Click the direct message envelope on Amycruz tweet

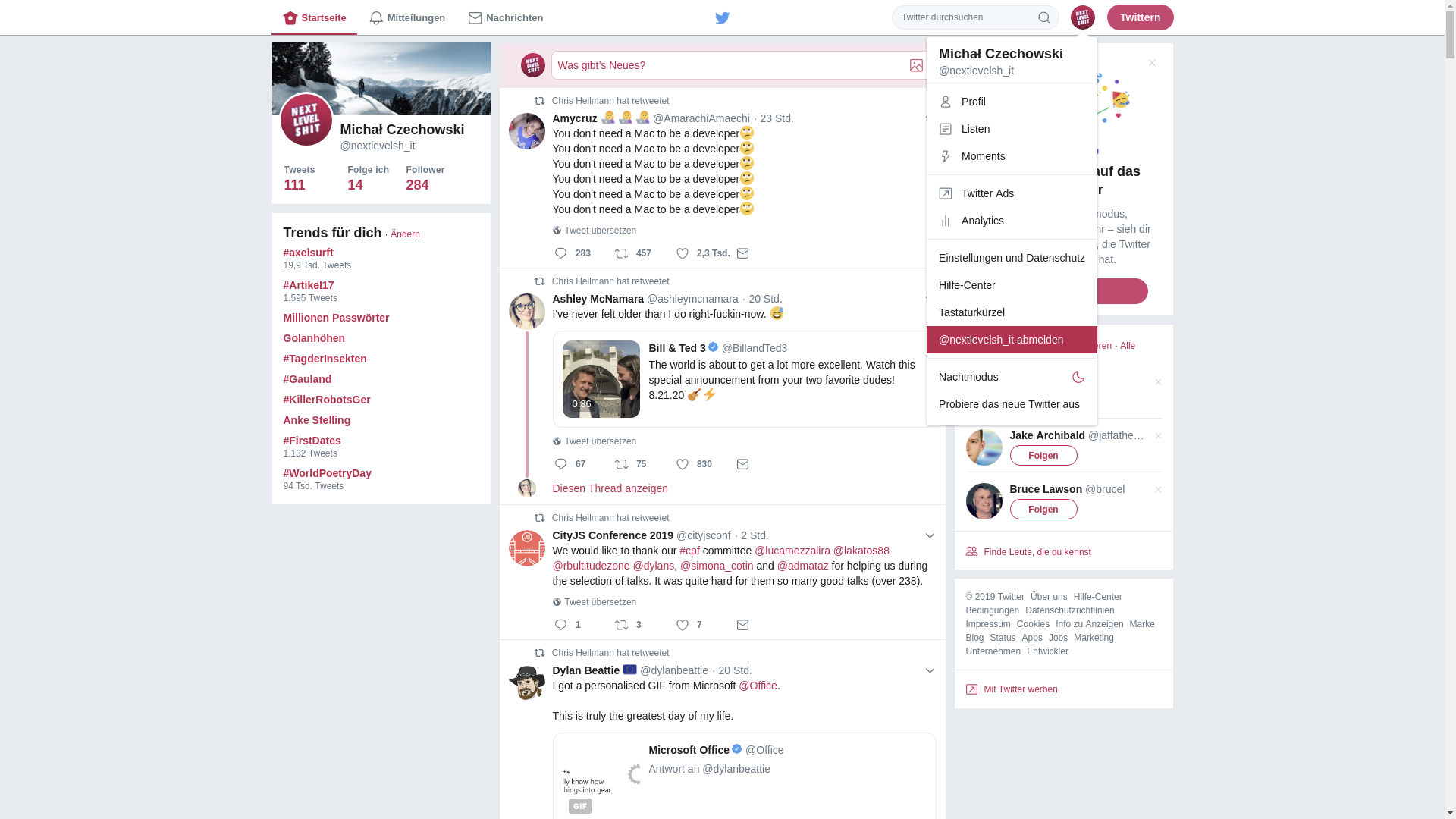[743, 253]
